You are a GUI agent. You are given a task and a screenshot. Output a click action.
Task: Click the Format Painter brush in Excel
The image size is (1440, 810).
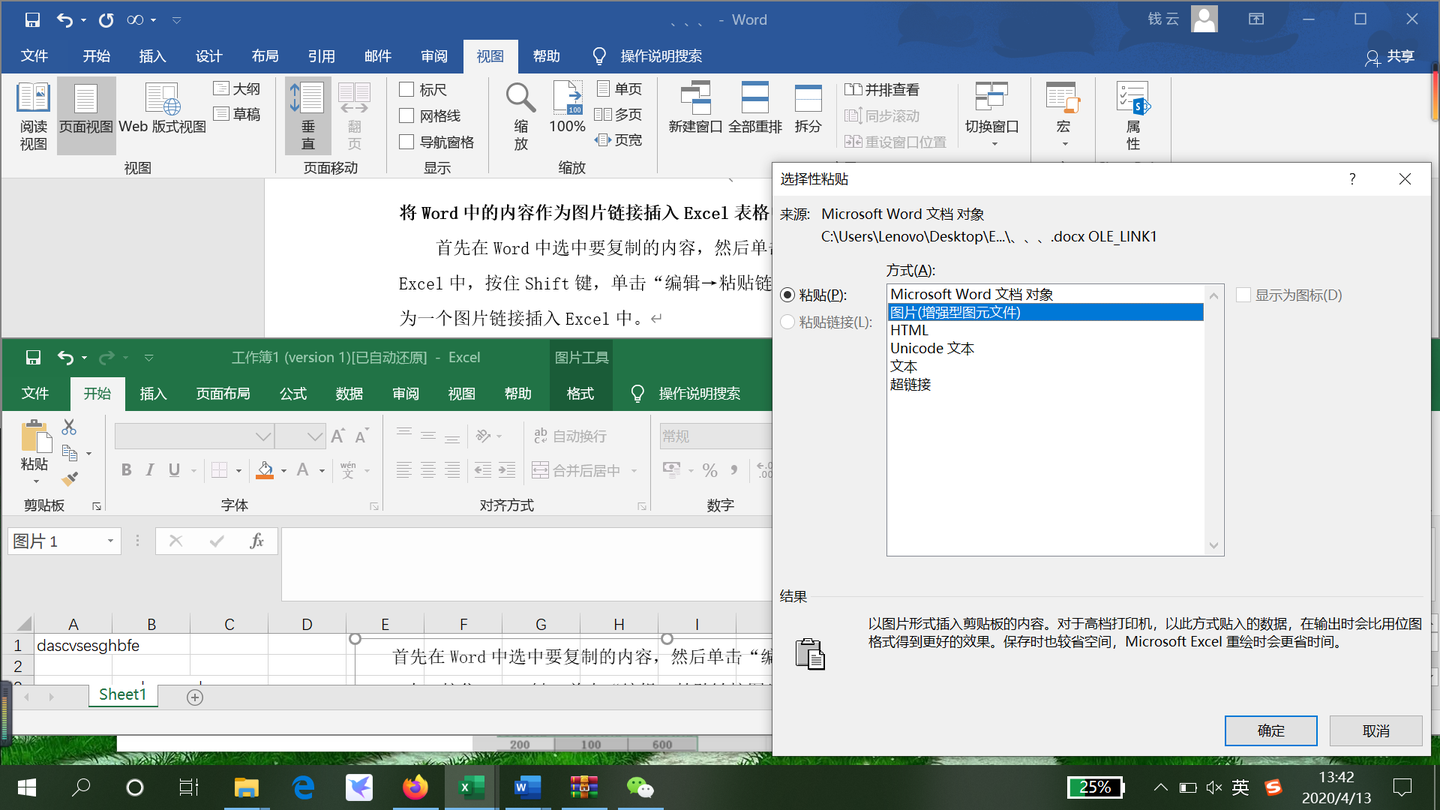coord(69,480)
